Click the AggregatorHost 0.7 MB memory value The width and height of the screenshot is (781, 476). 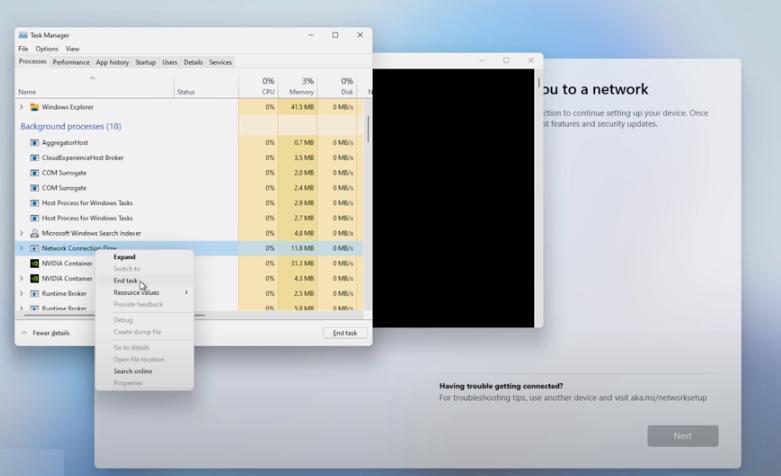click(x=304, y=142)
